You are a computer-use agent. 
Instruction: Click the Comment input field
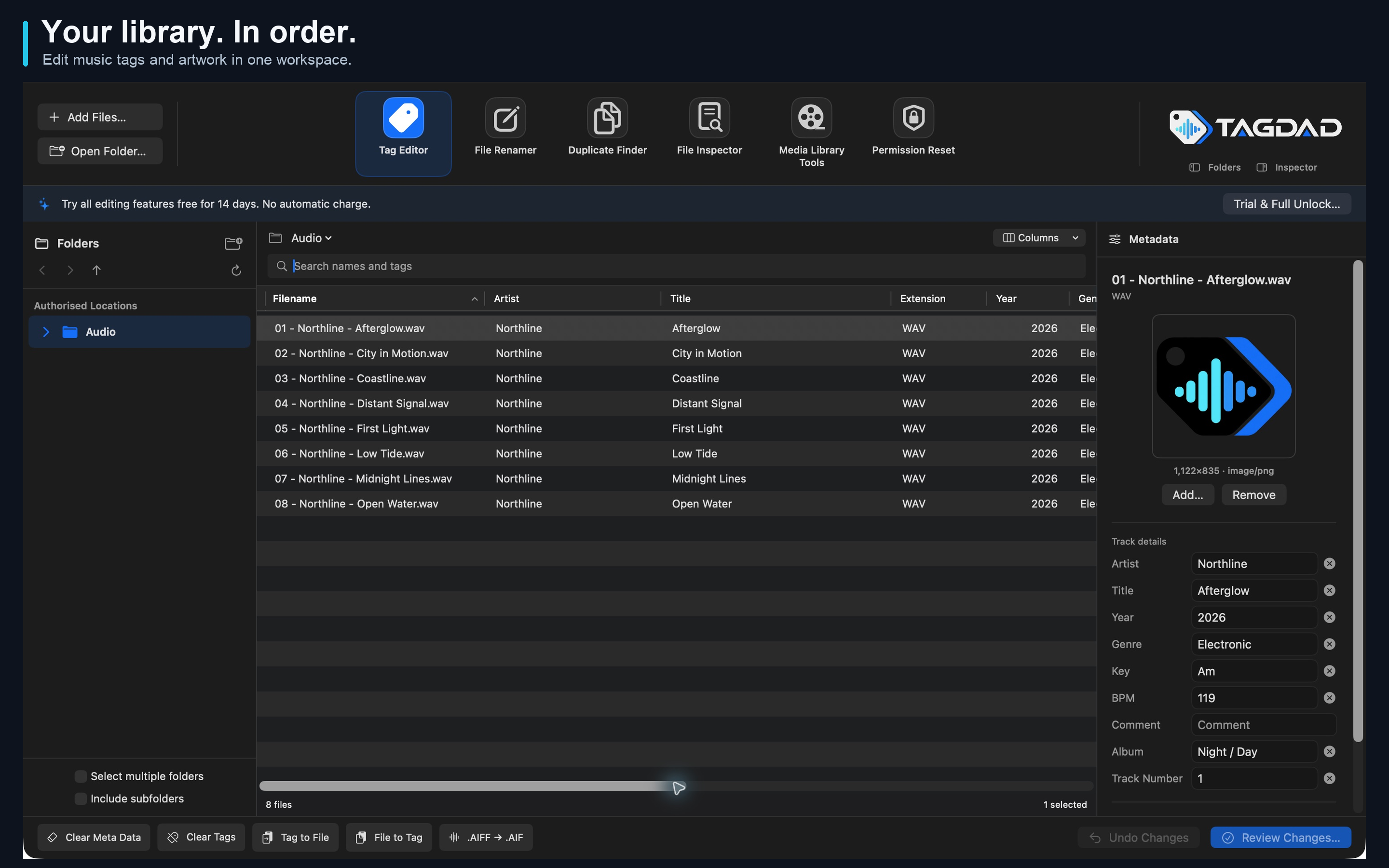pyautogui.click(x=1264, y=725)
